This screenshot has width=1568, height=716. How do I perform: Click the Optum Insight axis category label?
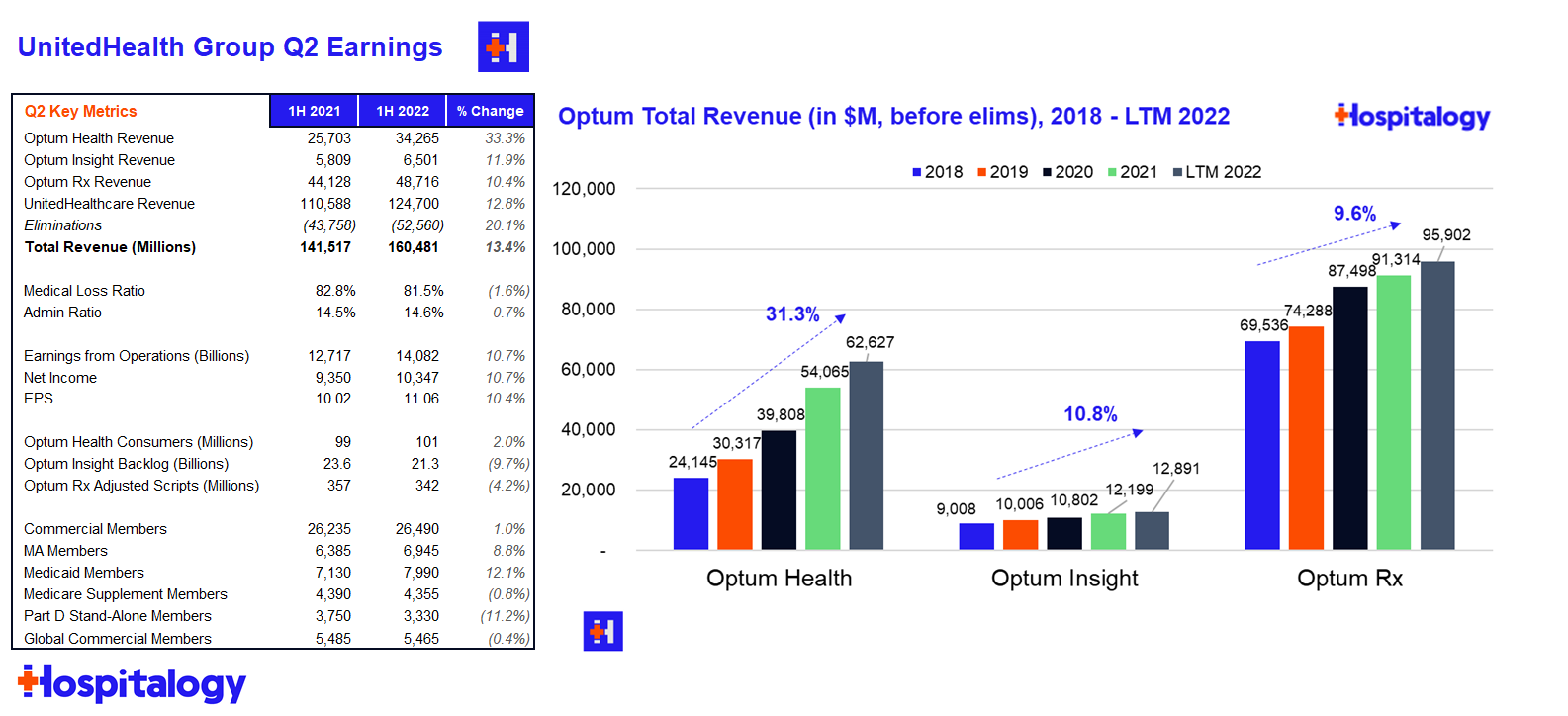pyautogui.click(x=1064, y=579)
